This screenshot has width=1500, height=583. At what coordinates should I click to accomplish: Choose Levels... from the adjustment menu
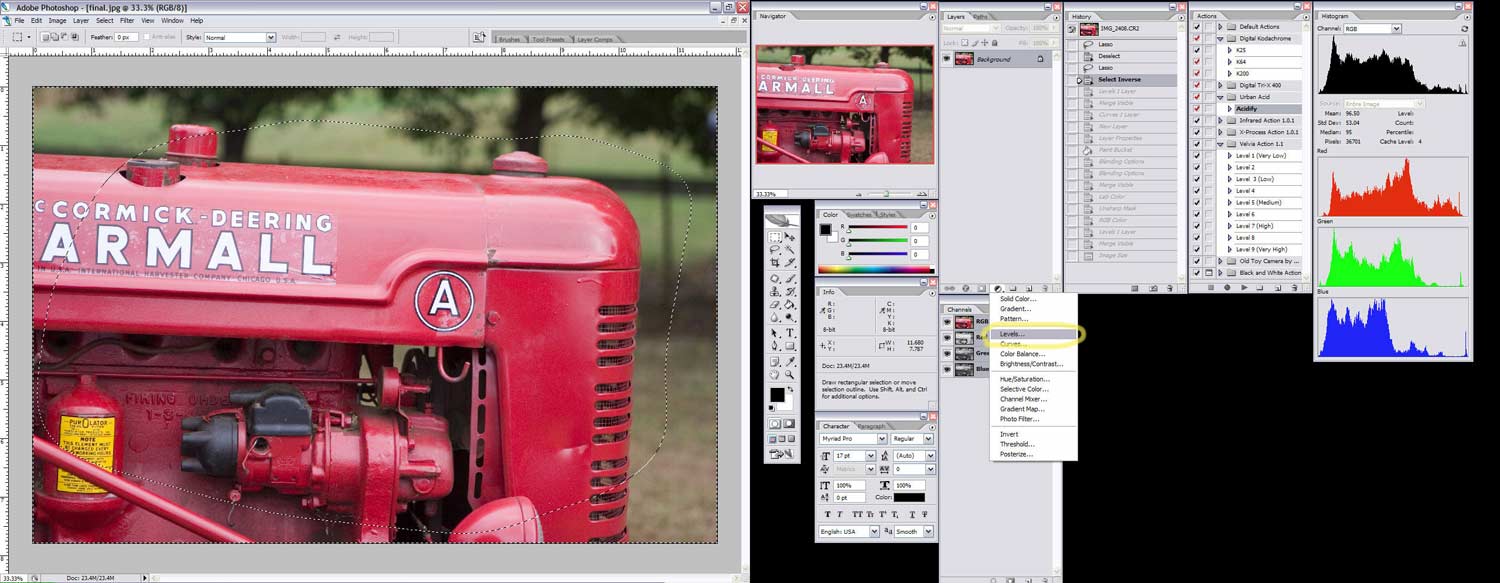point(1013,333)
